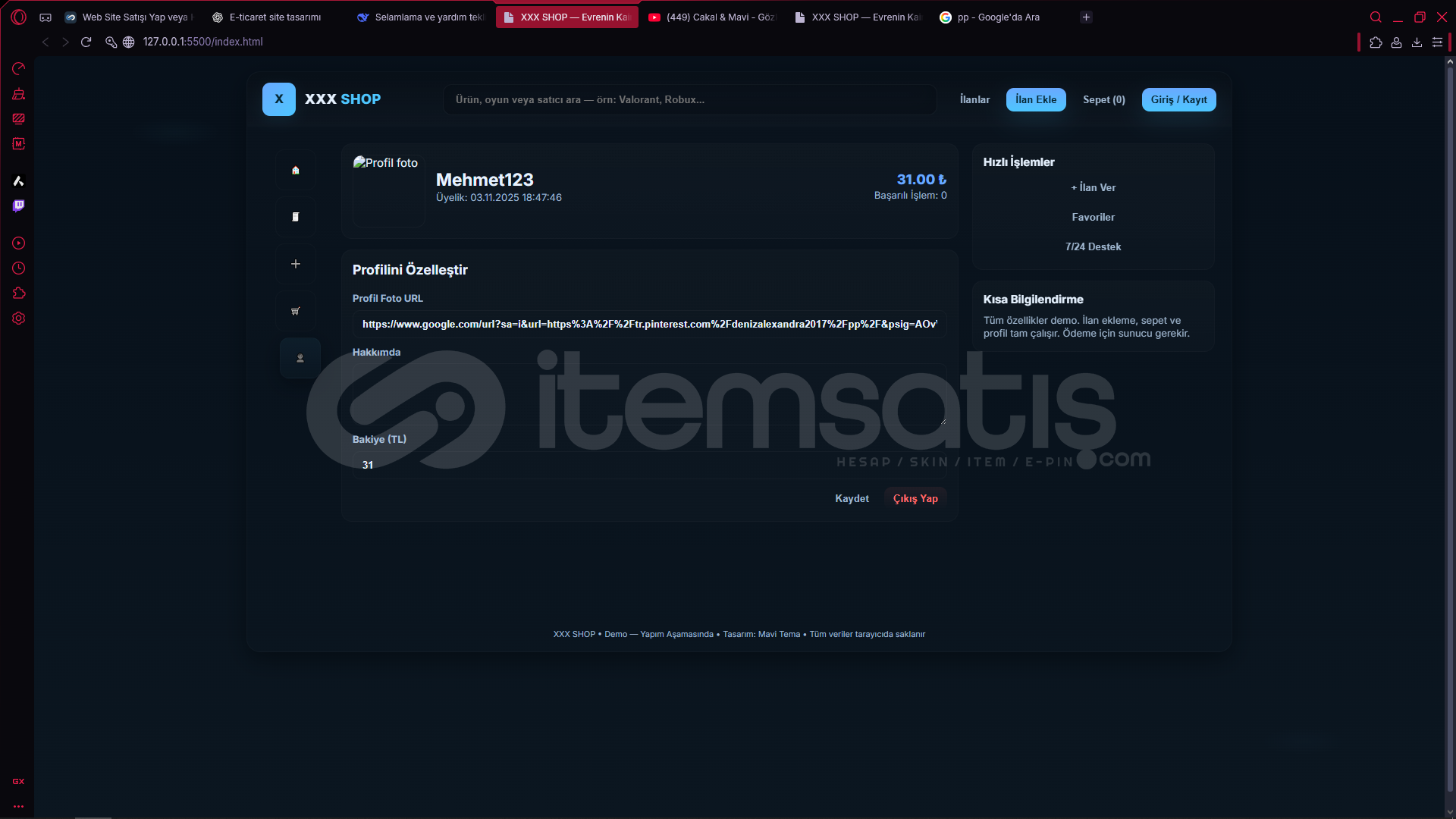
Task: Open Twitch panel in browser sidebar
Action: click(19, 206)
